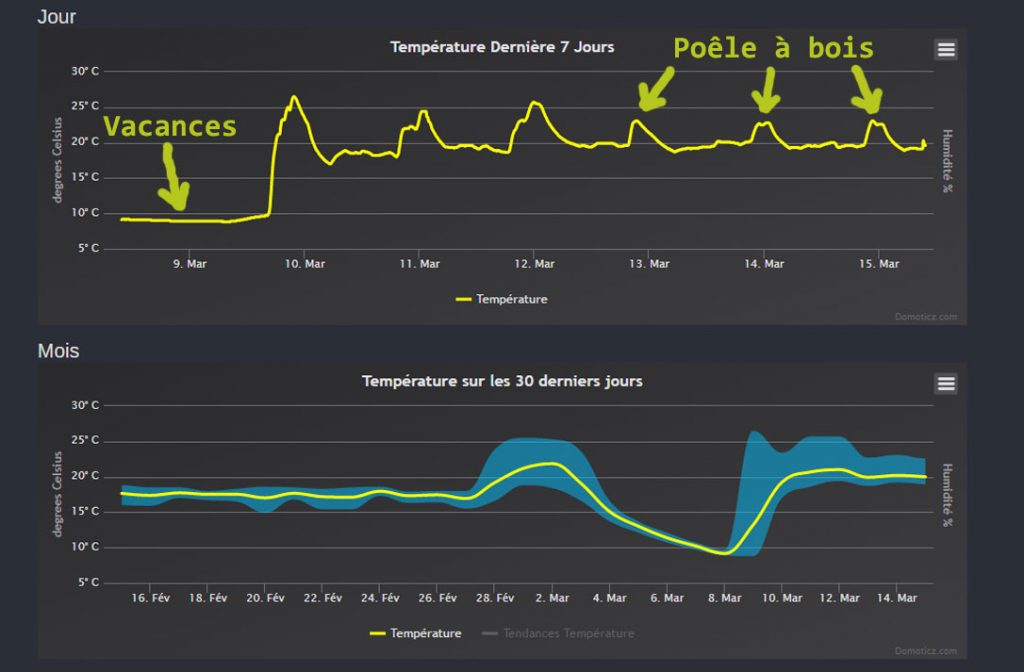
Task: Click the "10. Mar" date label on the 30-day chart
Action: 782,598
